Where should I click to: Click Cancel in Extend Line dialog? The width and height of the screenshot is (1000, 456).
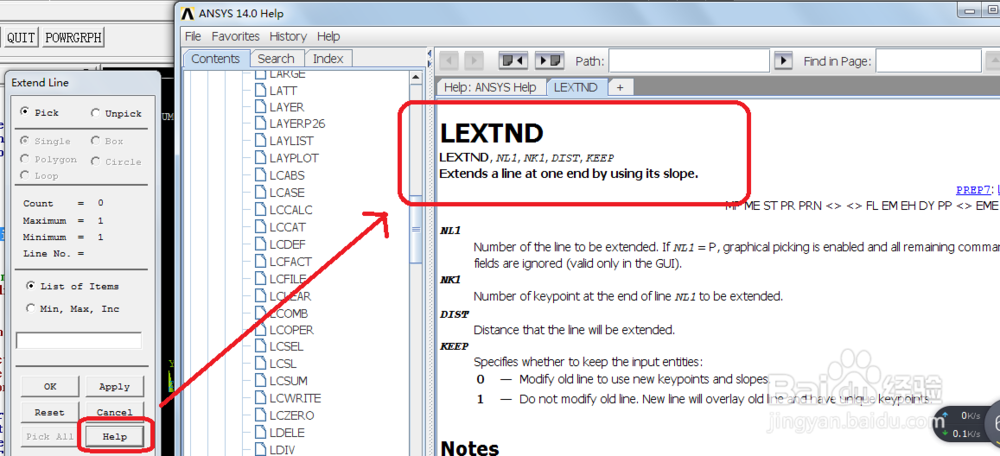tap(114, 412)
